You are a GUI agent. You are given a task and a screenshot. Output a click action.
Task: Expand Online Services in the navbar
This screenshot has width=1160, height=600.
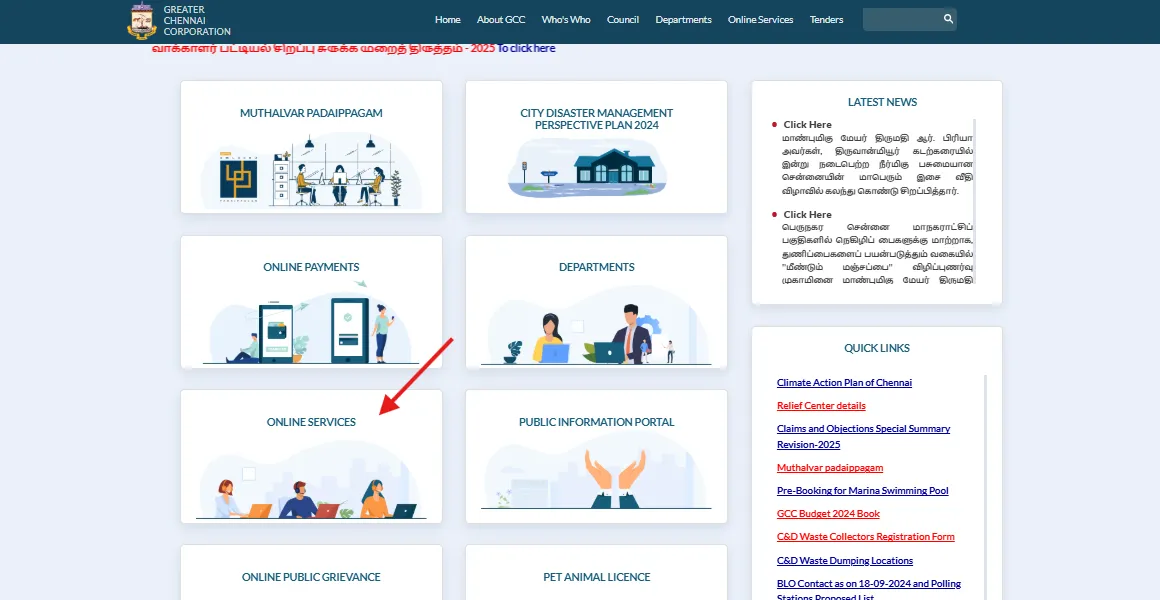[x=760, y=20]
